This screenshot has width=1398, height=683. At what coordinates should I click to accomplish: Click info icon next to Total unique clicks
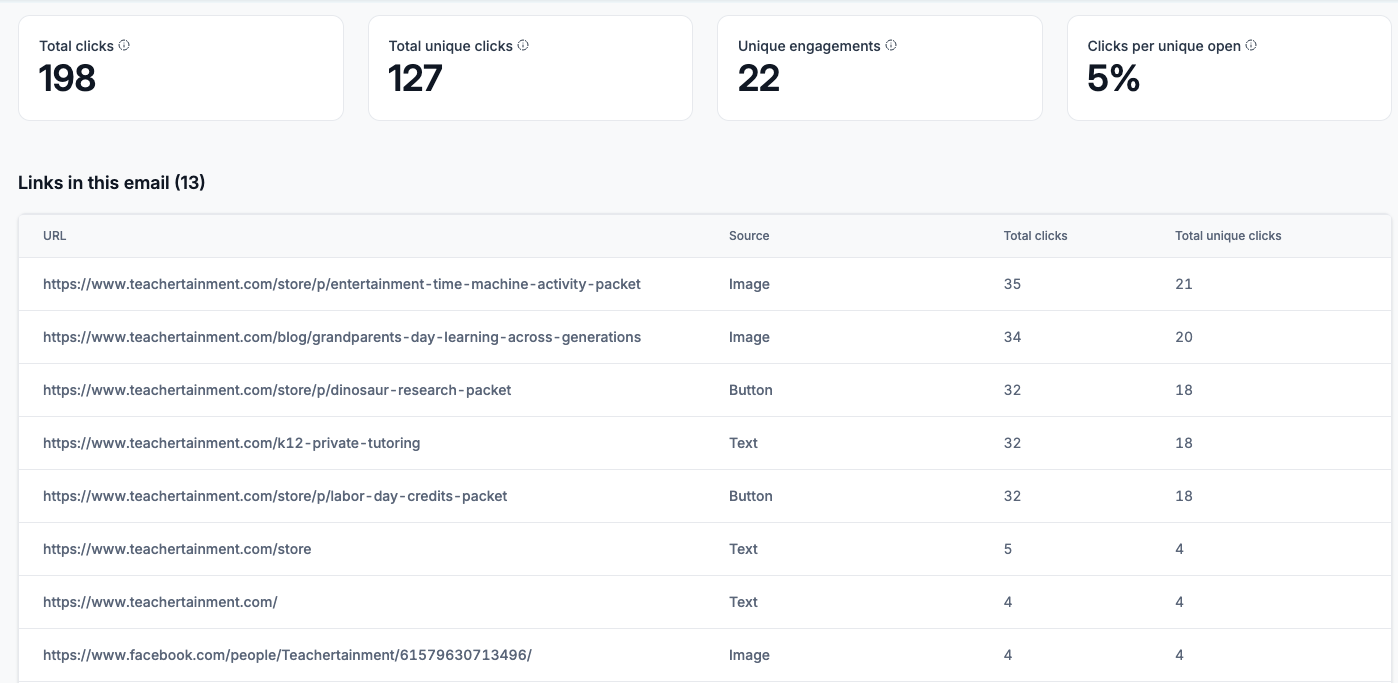point(523,45)
